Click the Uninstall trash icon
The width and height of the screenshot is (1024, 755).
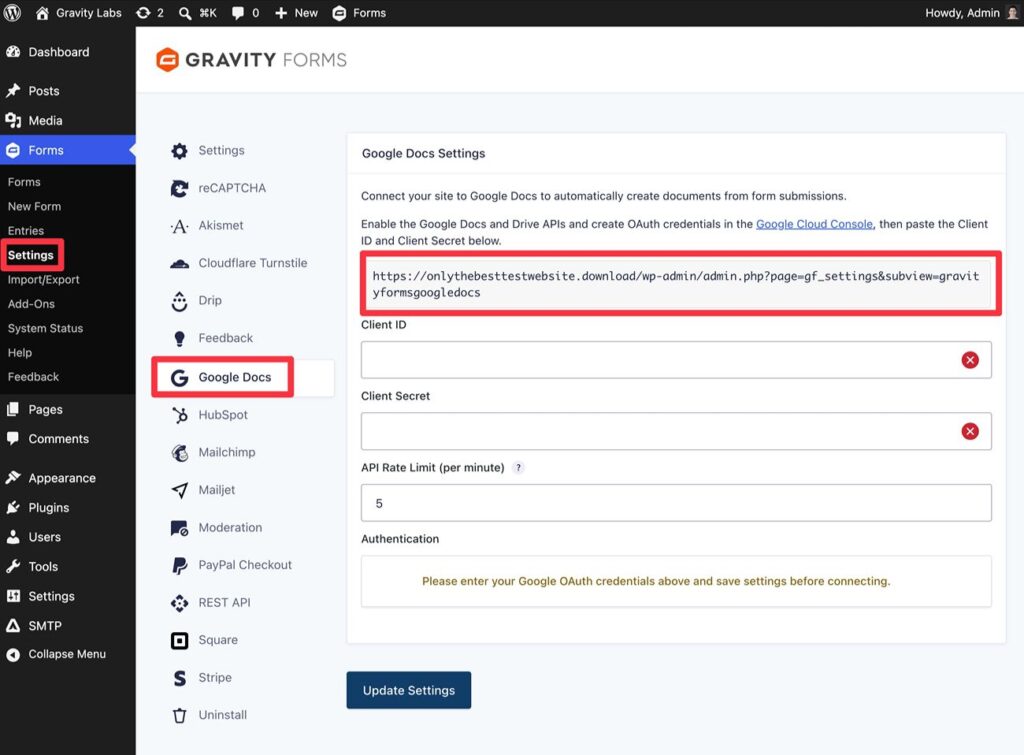pos(179,716)
